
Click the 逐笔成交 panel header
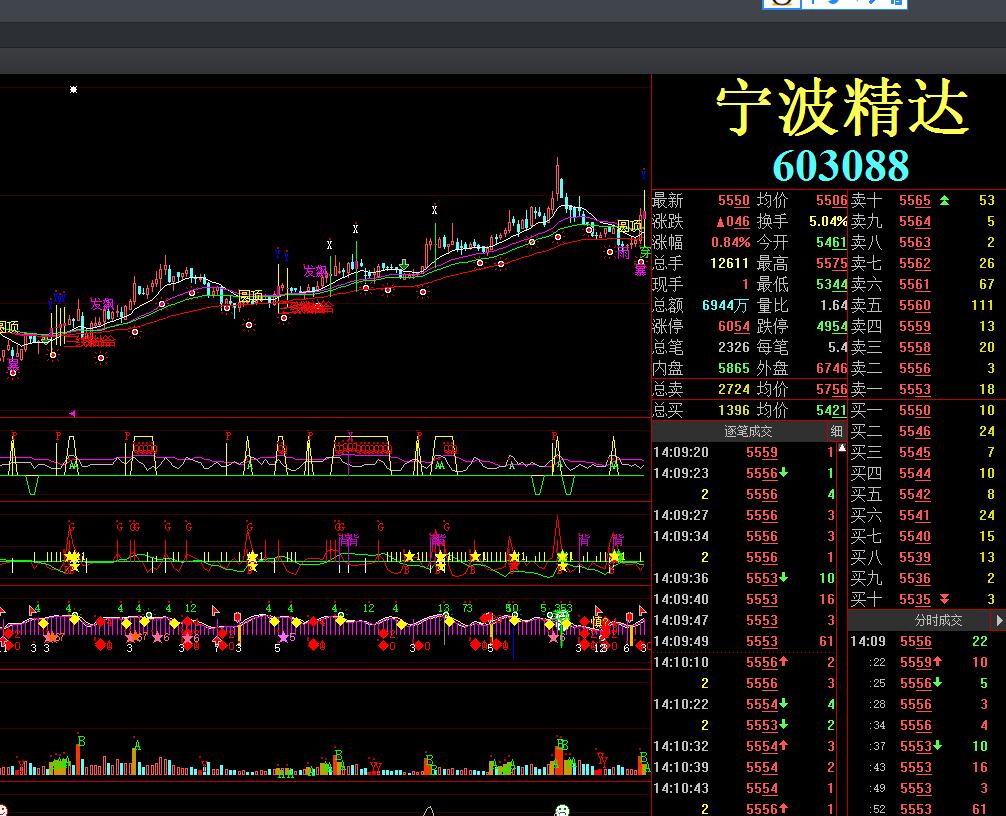pos(748,432)
